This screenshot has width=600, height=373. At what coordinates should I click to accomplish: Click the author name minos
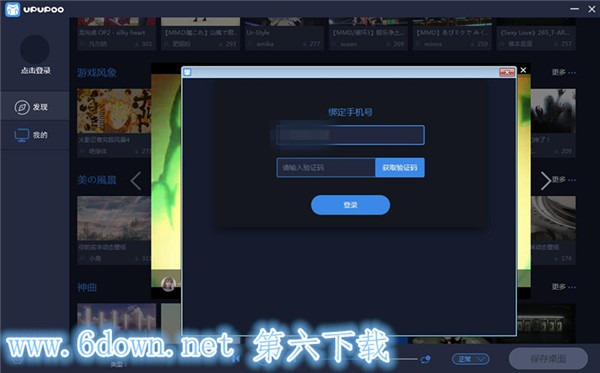click(x=433, y=44)
